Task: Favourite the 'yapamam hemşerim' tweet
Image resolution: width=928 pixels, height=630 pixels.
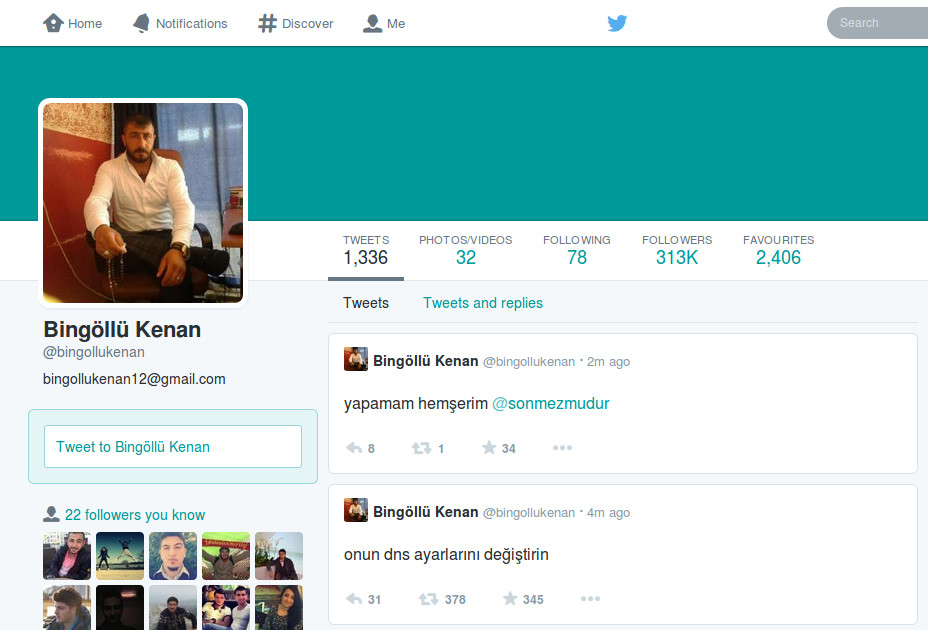Action: point(489,448)
